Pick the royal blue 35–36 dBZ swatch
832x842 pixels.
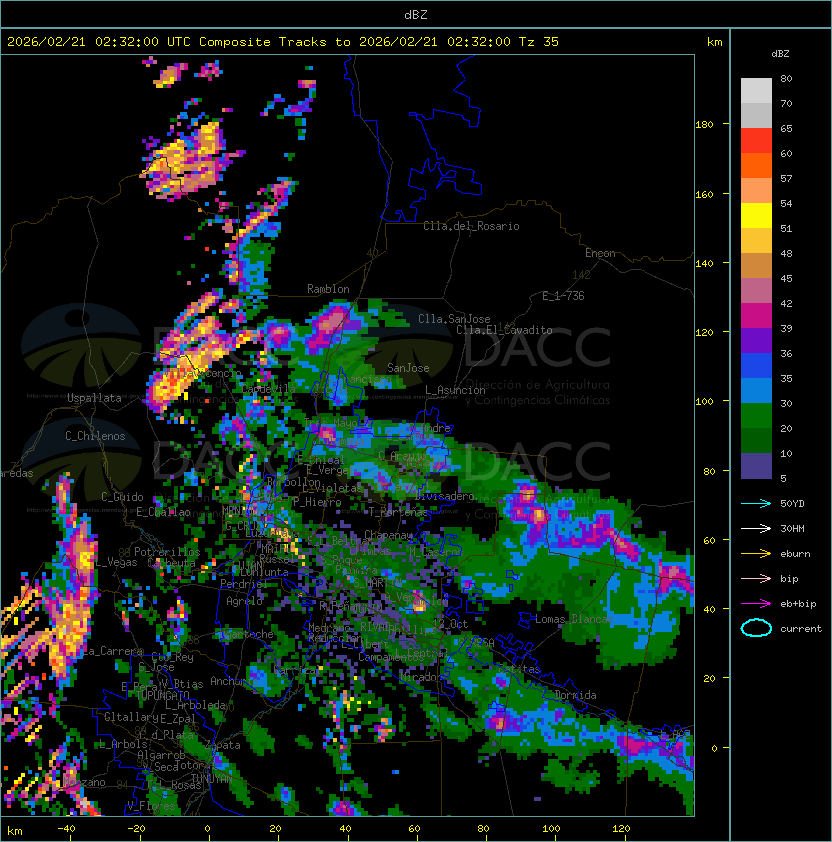(756, 365)
